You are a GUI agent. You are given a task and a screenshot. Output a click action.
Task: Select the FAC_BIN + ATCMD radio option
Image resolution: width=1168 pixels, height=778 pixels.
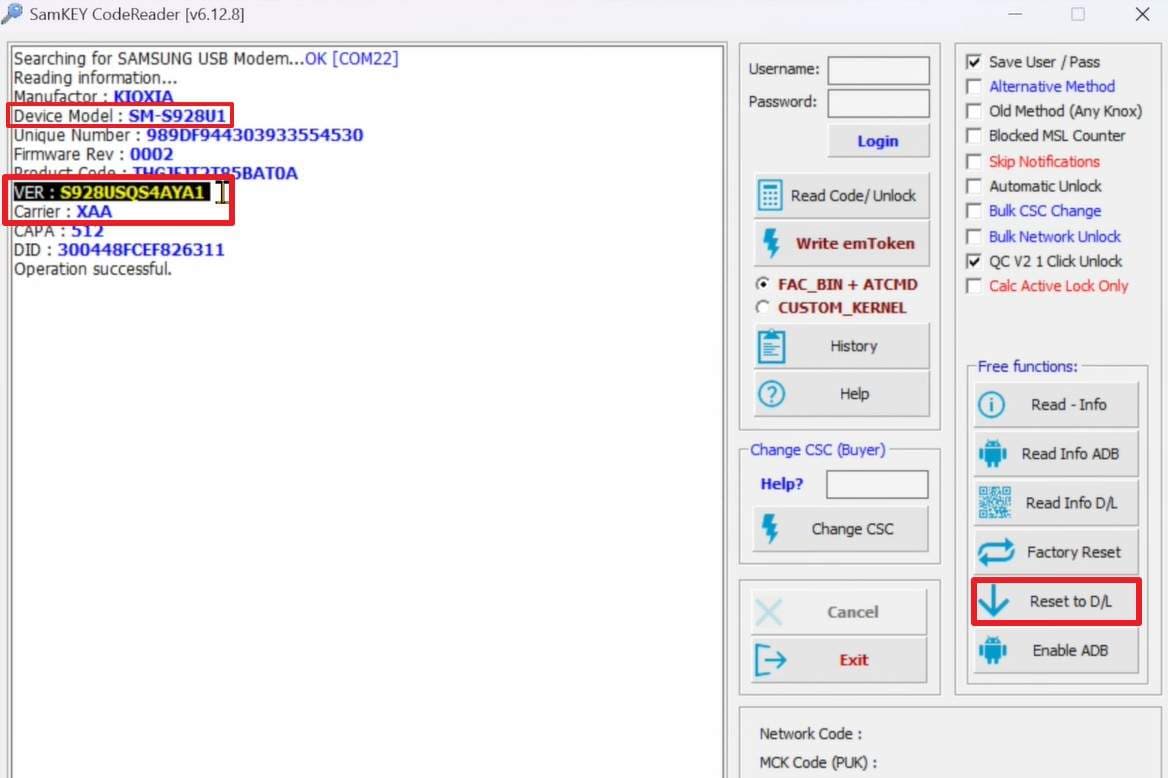click(762, 284)
